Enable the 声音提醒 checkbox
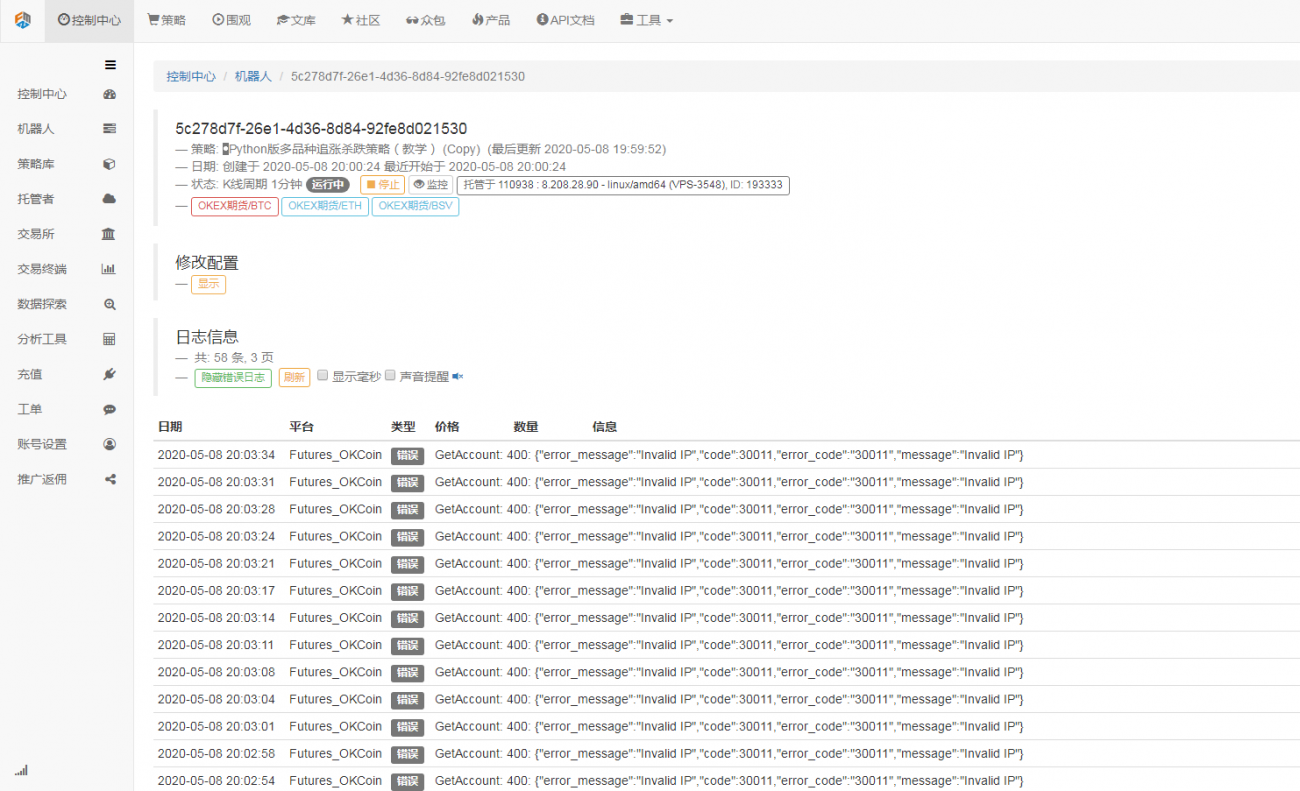This screenshot has width=1300, height=791. (389, 375)
